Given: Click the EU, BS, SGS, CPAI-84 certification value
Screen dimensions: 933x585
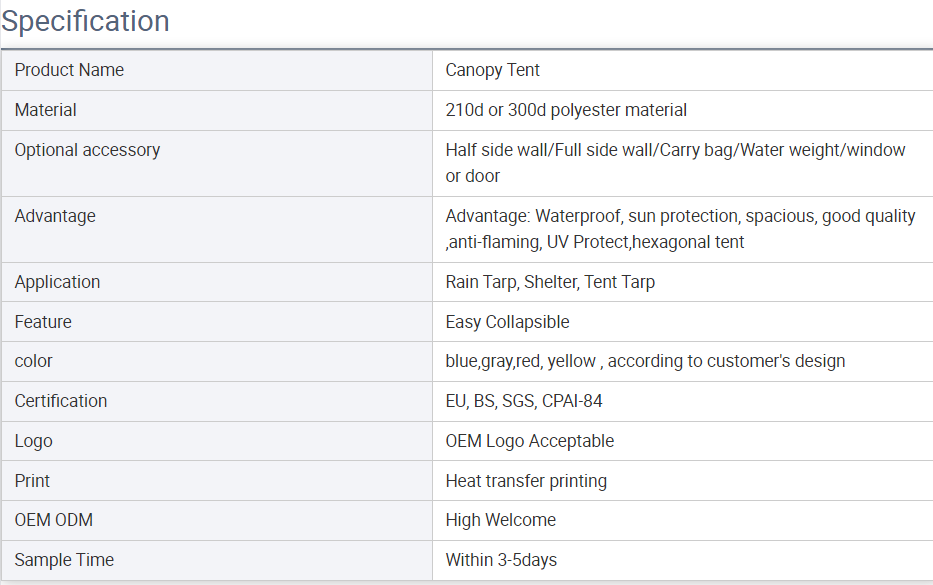Looking at the screenshot, I should pyautogui.click(x=524, y=401).
